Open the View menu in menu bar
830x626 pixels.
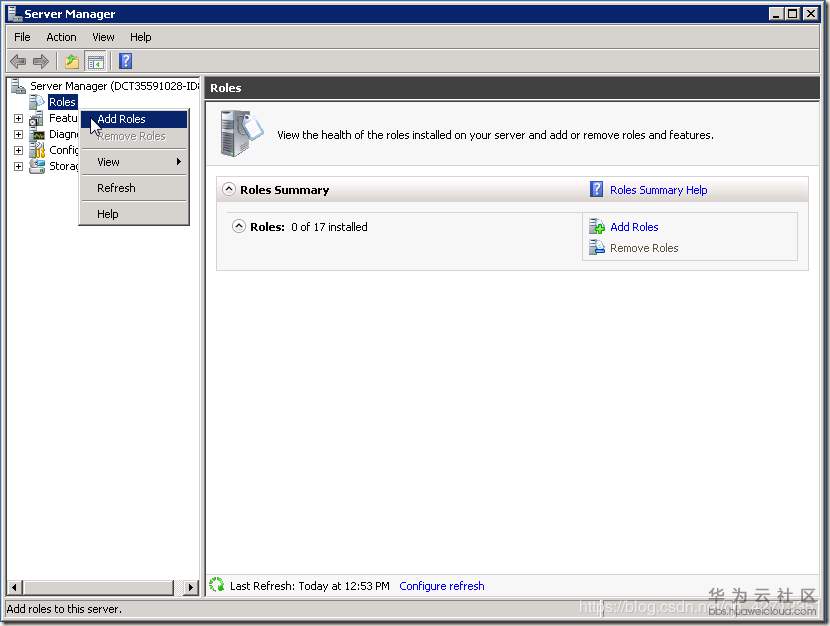coord(103,37)
